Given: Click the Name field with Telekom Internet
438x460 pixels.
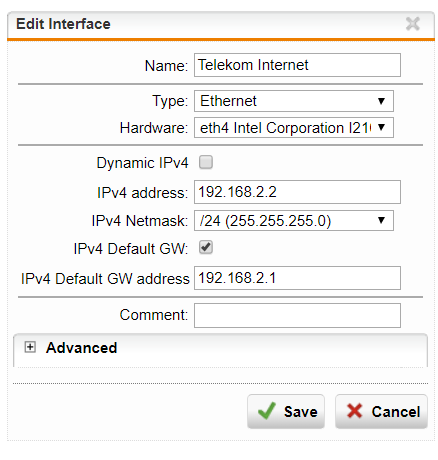Looking at the screenshot, I should tap(297, 65).
